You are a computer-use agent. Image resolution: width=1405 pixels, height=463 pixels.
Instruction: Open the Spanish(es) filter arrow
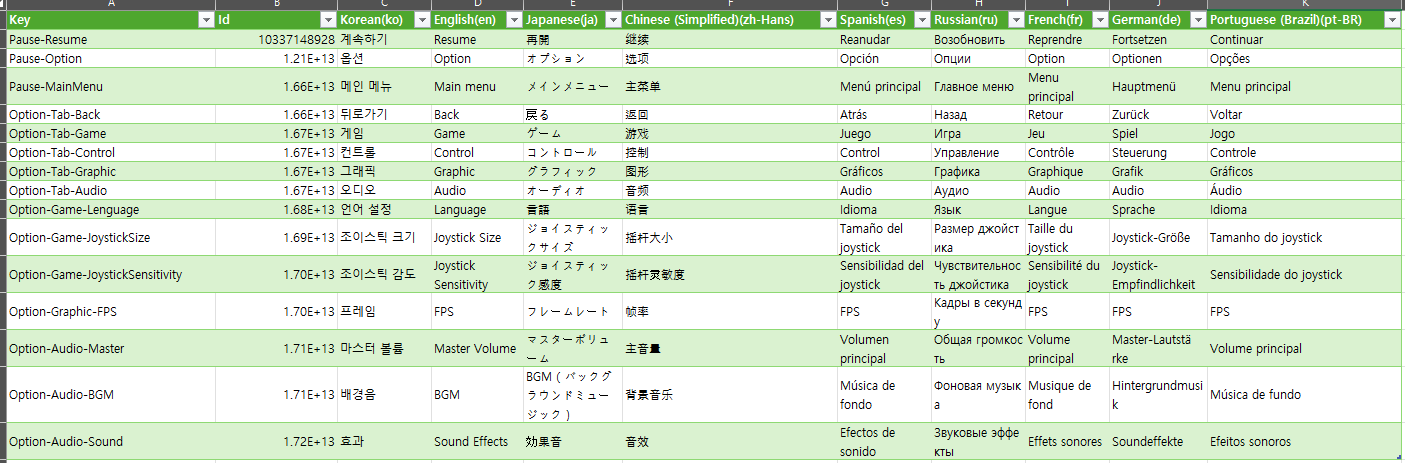[x=922, y=20]
